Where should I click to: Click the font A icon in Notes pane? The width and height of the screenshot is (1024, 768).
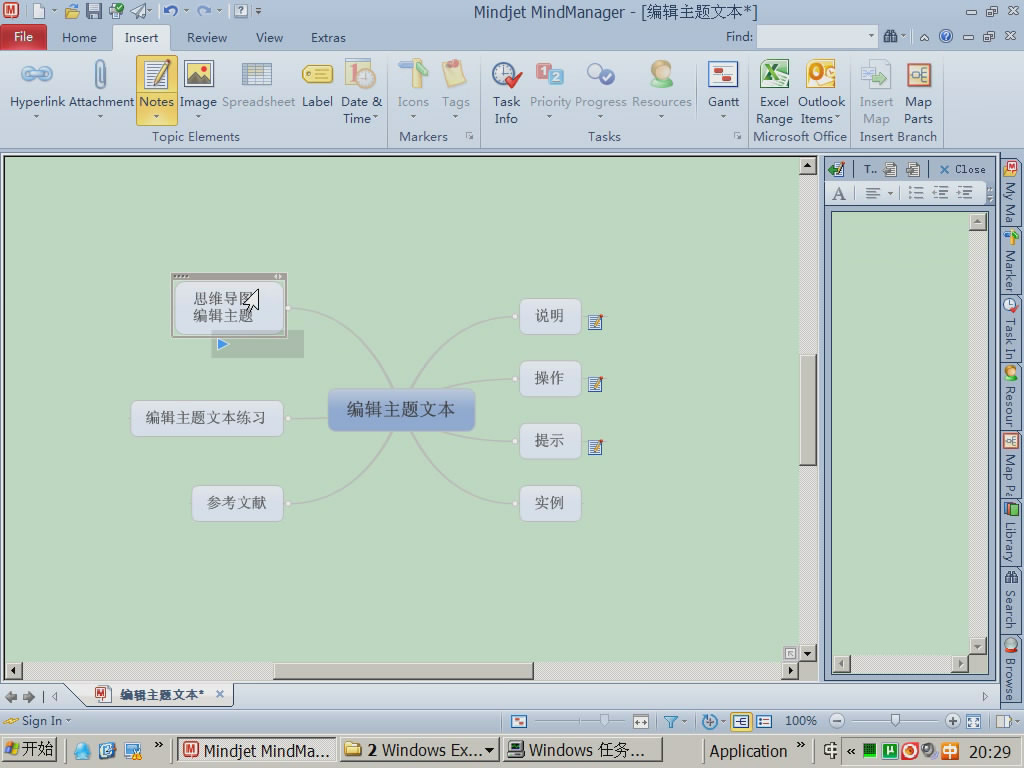[x=839, y=193]
